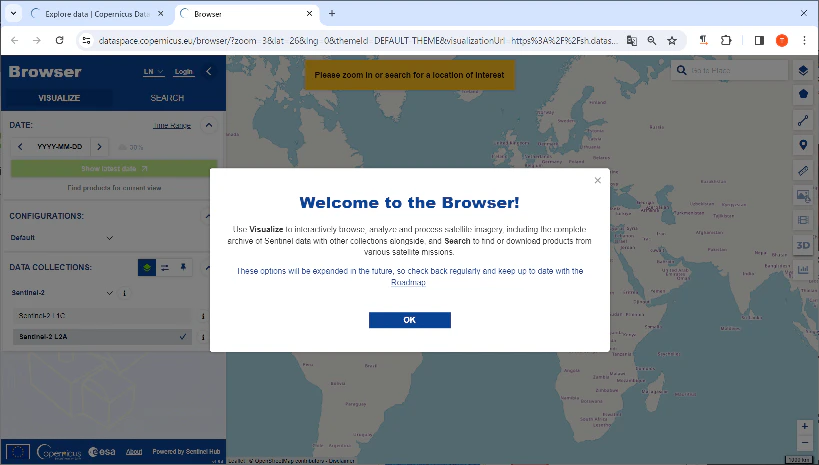Image resolution: width=819 pixels, height=465 pixels.
Task: Open Chrome zoom magnifier icon
Action: [652, 40]
